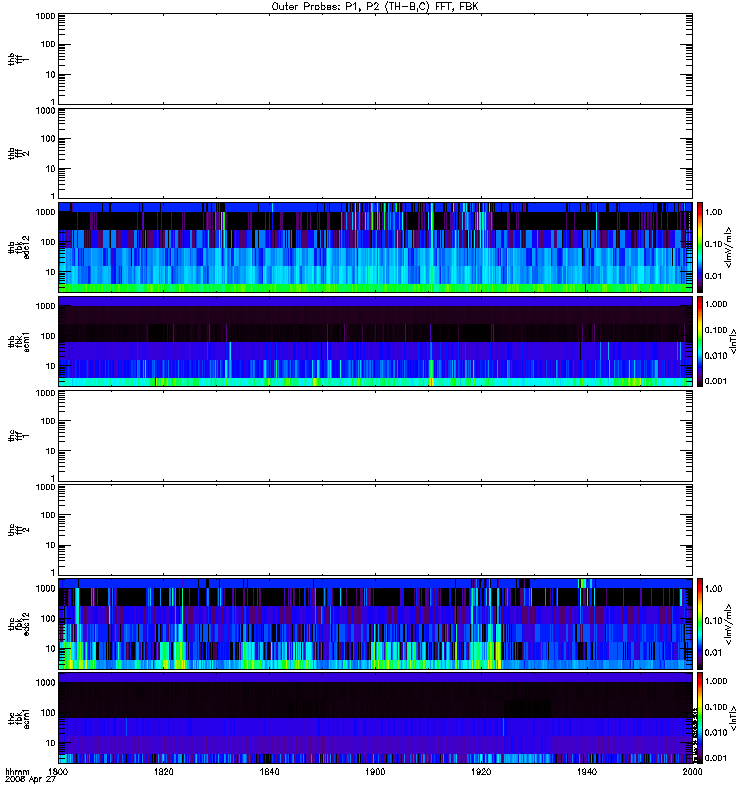The image size is (750, 800).
Task: Click the 'thb fbk scm1' nT color bar
Action: pyautogui.click(x=700, y=341)
